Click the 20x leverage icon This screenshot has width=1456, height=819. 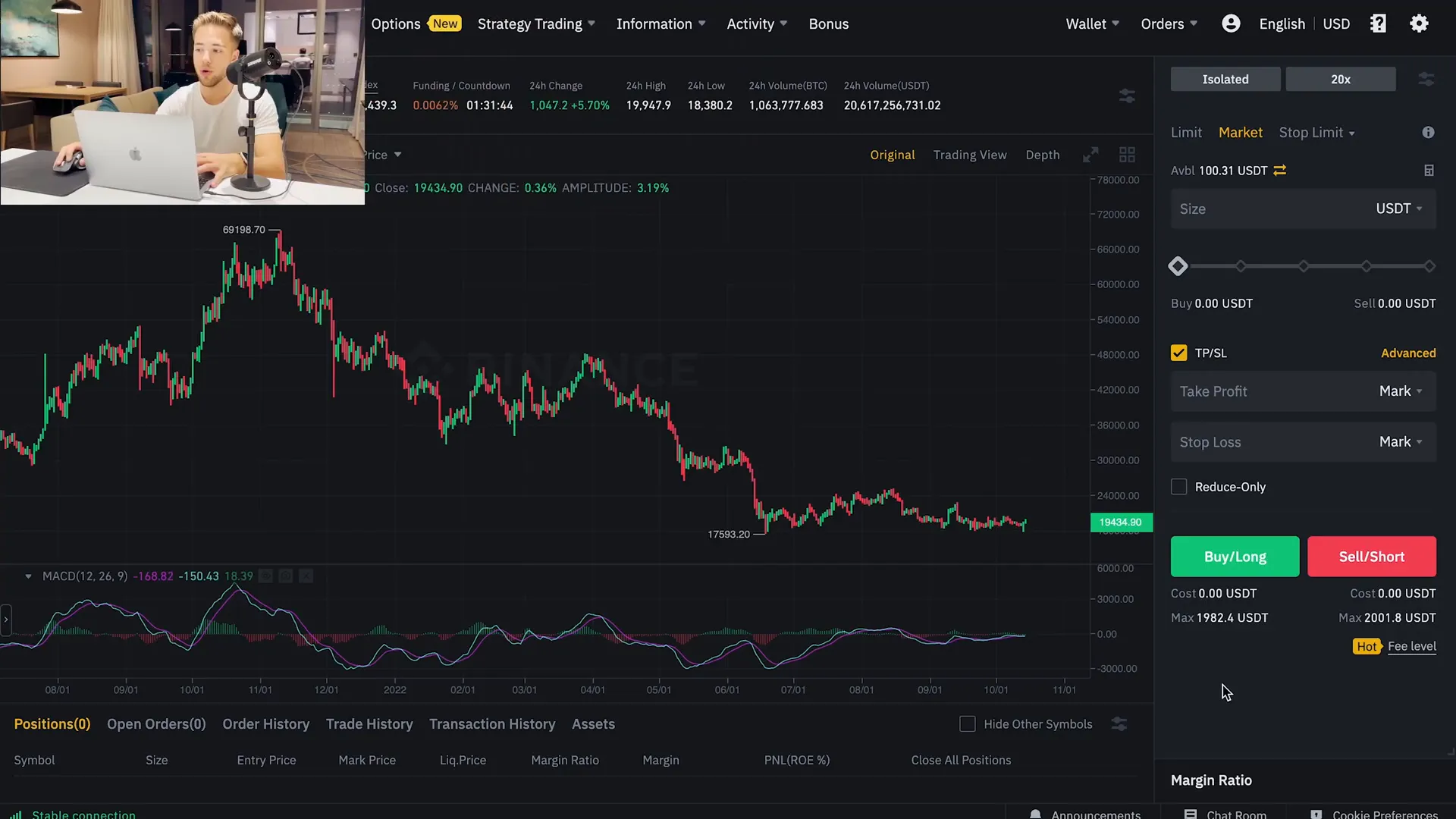click(x=1339, y=78)
